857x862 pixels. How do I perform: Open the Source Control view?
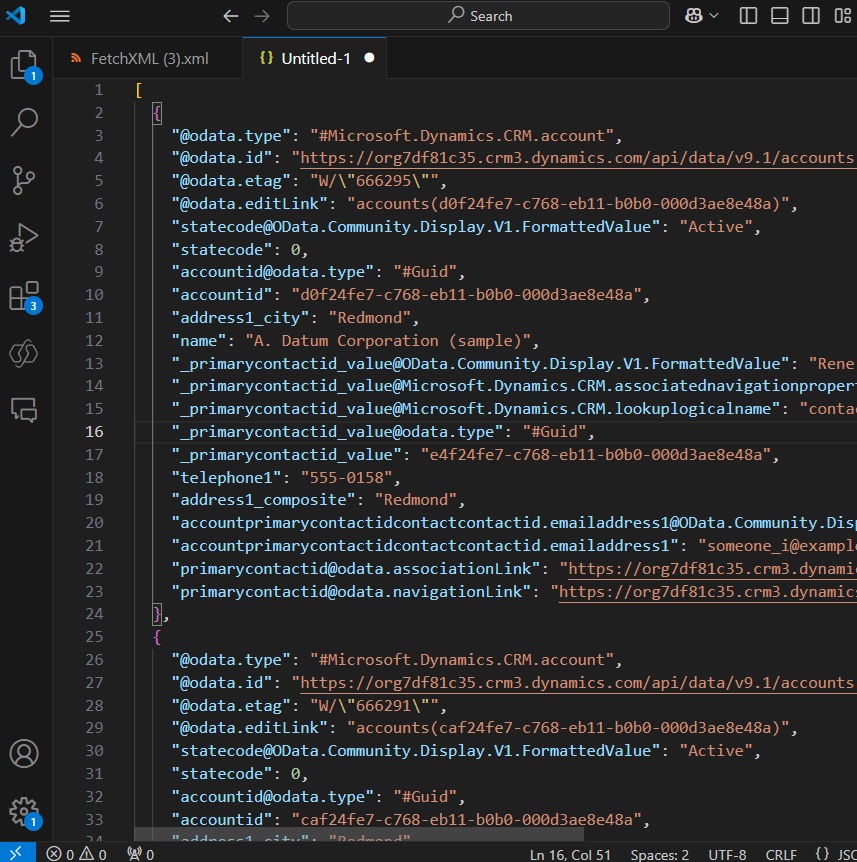(23, 180)
